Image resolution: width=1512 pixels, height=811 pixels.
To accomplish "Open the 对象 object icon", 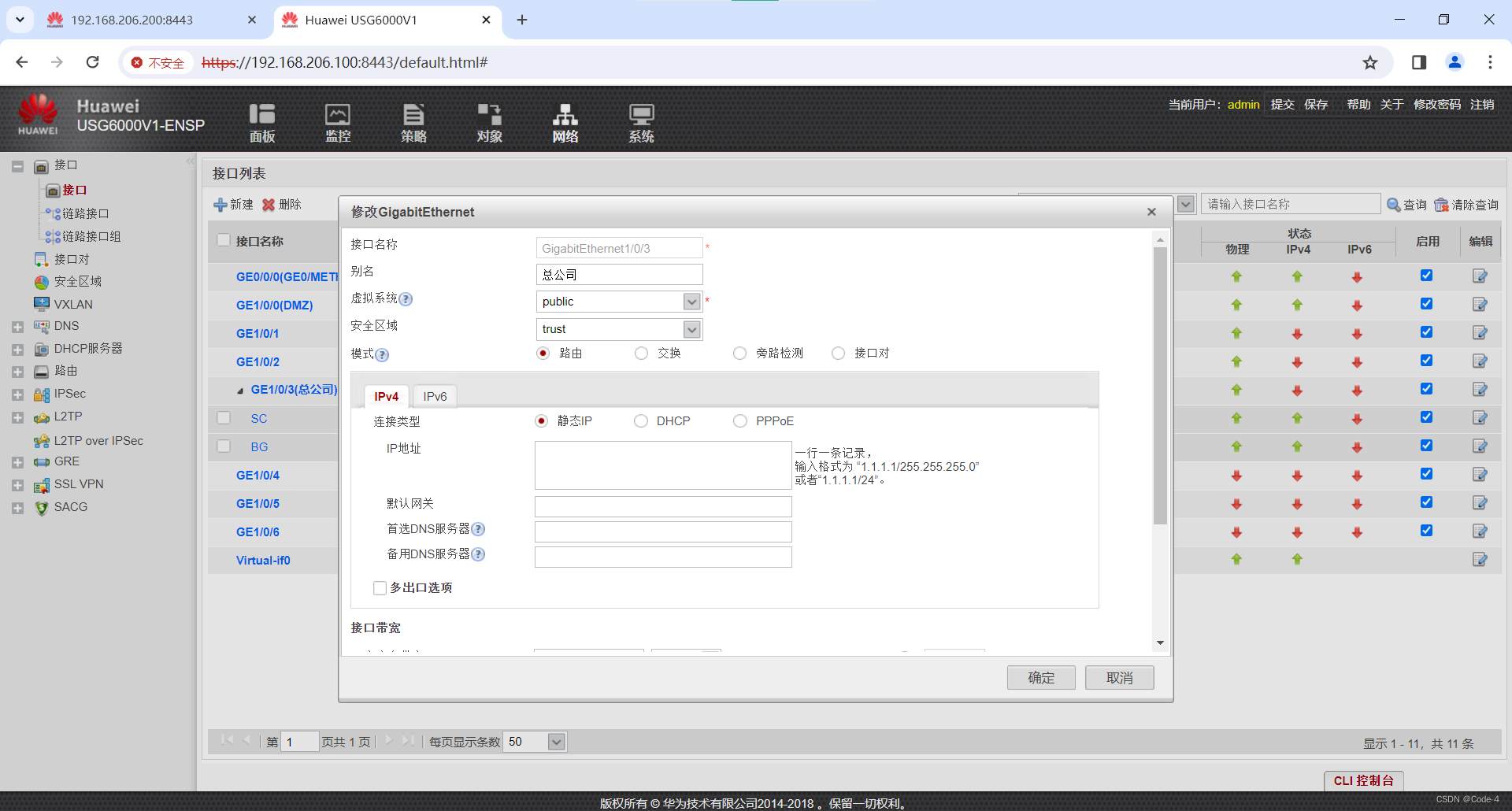I will pos(489,123).
